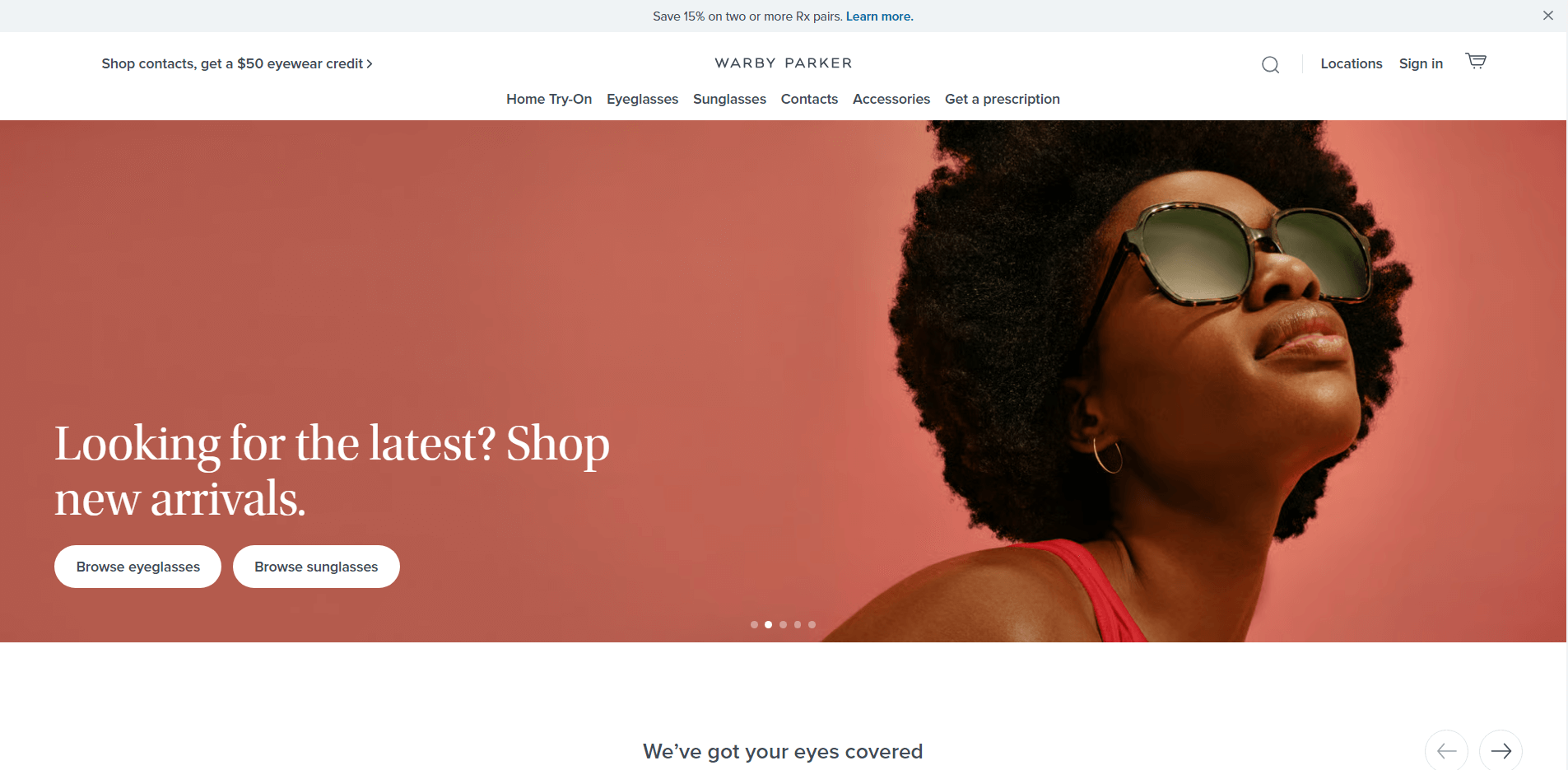1568x770 pixels.
Task: Dismiss the promo banner with X
Action: coord(1547,16)
